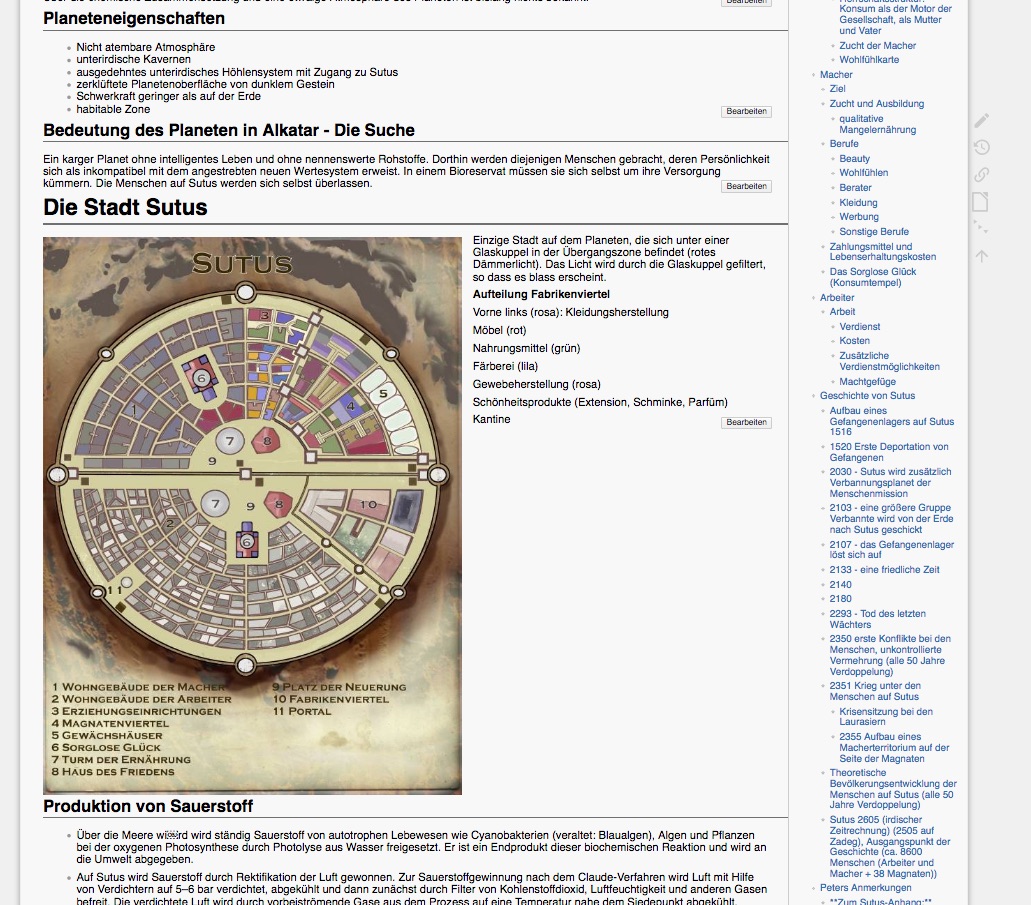
Task: Jump to Verdienst section
Action: point(859,326)
